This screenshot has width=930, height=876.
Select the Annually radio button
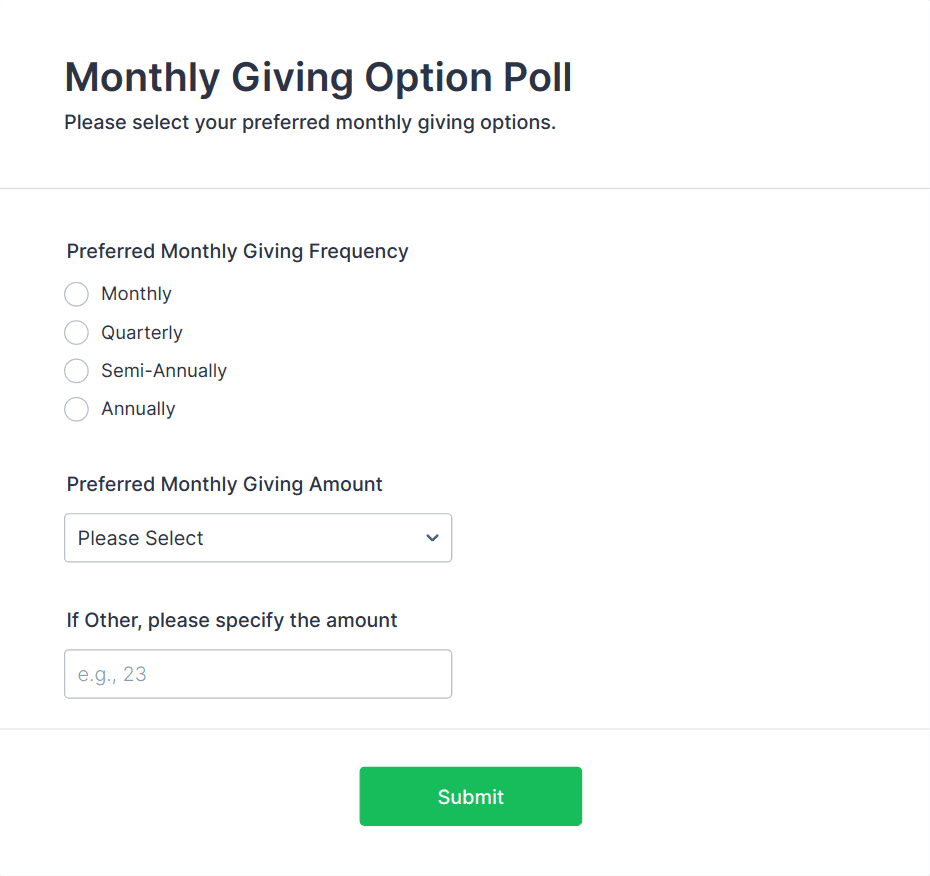[x=76, y=409]
